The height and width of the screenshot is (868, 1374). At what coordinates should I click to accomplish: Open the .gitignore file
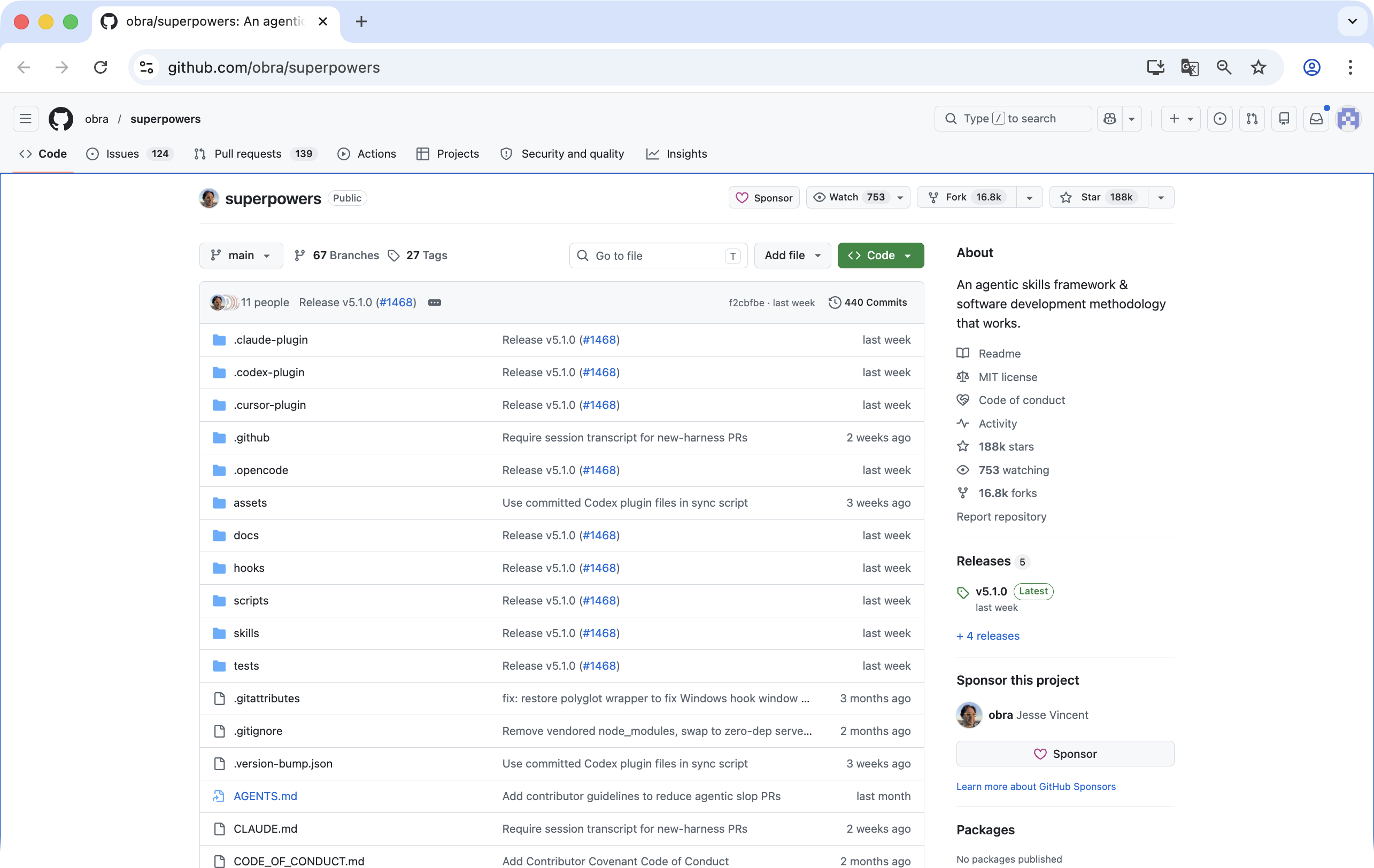coord(258,731)
